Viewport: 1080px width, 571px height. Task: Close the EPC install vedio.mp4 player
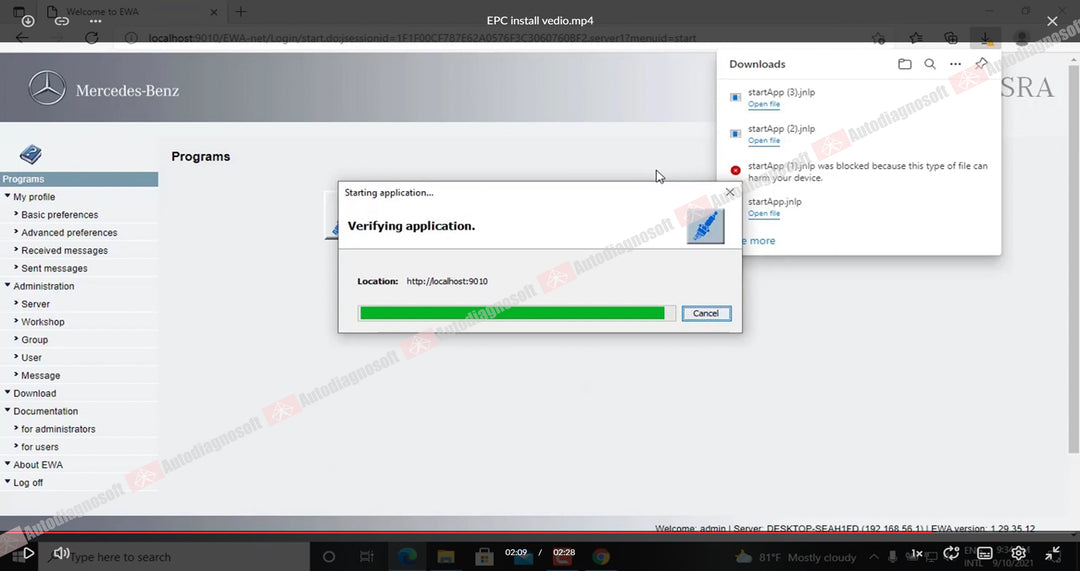[1052, 21]
